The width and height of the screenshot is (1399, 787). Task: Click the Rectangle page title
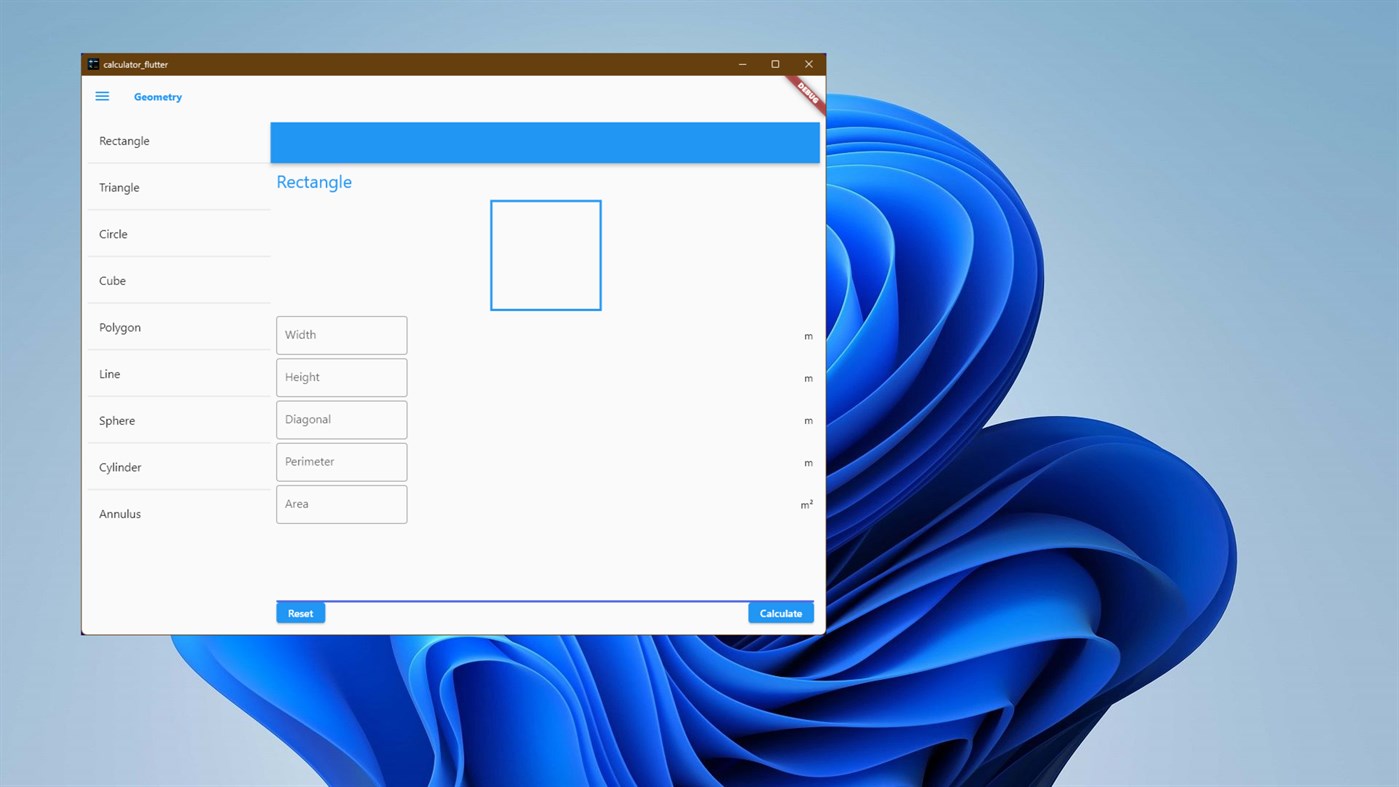tap(313, 181)
